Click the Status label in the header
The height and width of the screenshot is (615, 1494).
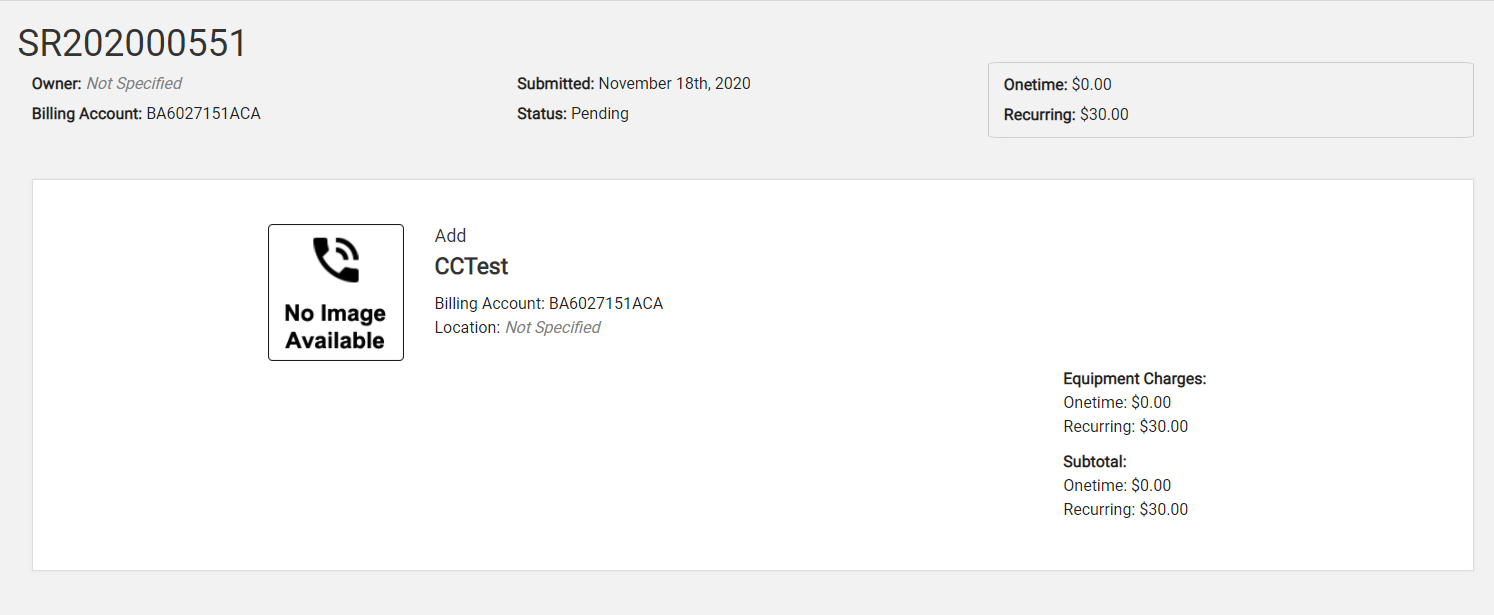541,114
